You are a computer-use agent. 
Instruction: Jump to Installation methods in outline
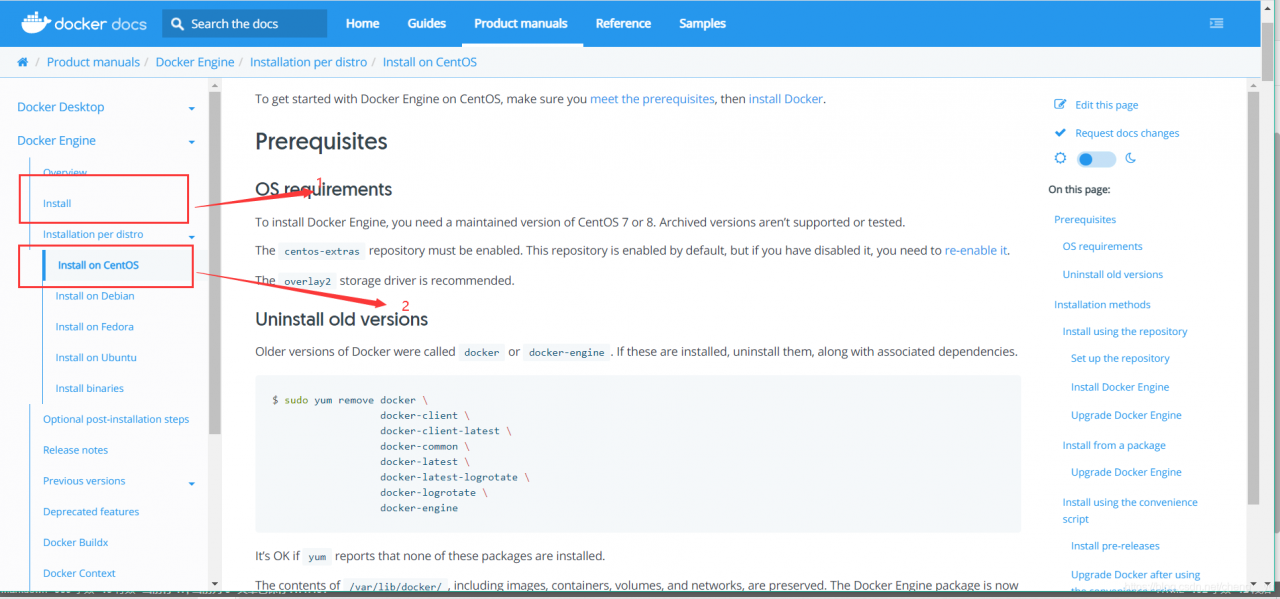(x=1102, y=305)
